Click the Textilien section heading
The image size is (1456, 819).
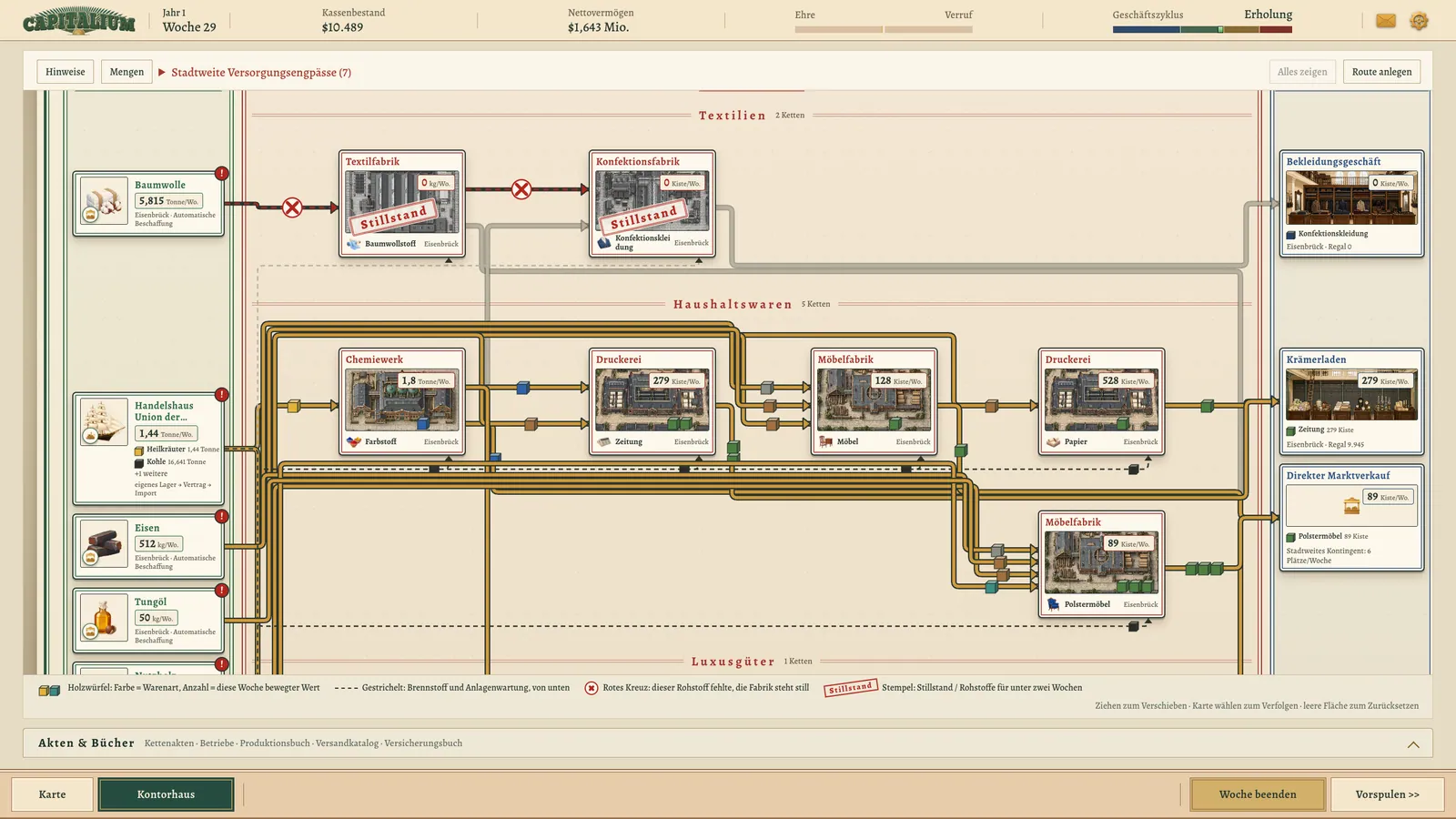coord(733,116)
